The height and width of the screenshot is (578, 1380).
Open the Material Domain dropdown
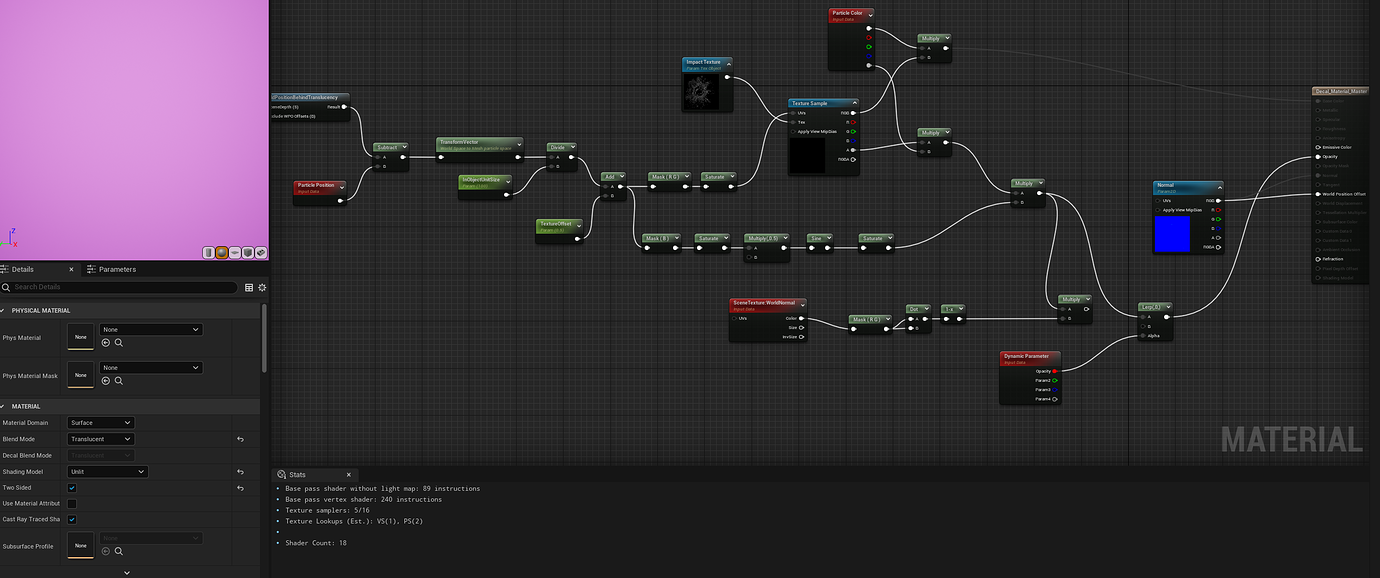coord(101,422)
